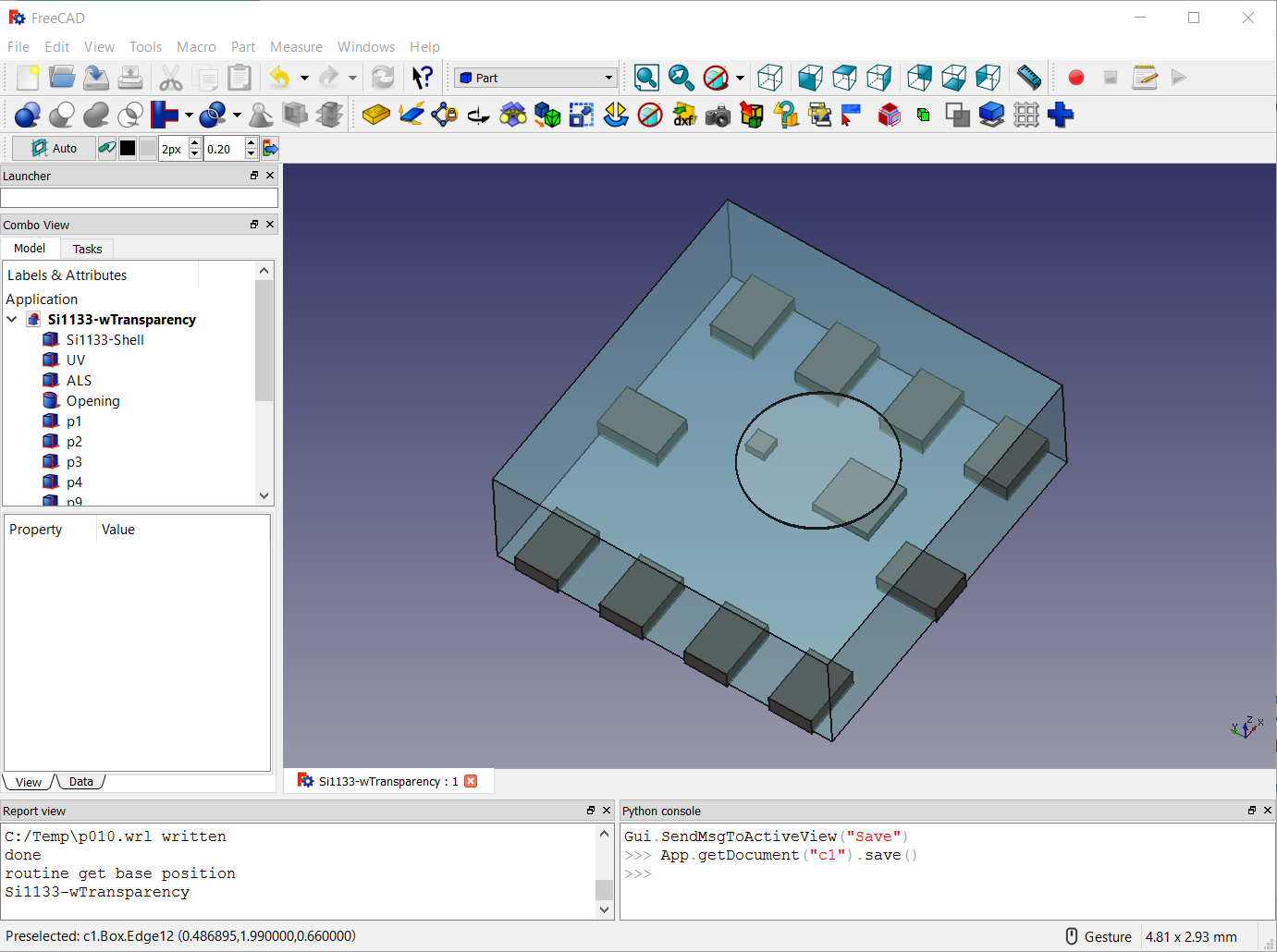Screen dimensions: 1277x952
Task: Click the small green cube icon
Action: click(x=923, y=115)
